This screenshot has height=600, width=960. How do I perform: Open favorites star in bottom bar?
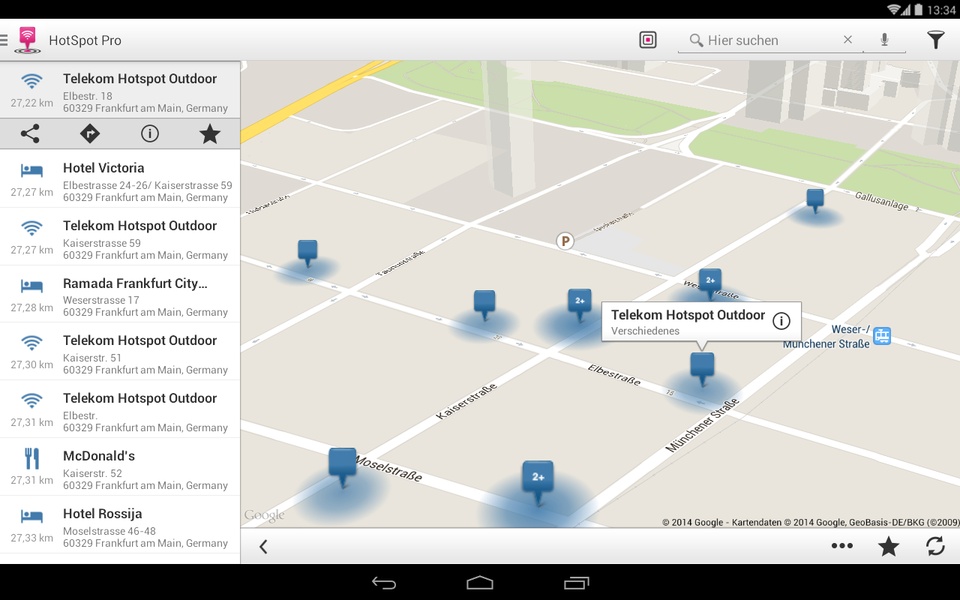click(889, 546)
